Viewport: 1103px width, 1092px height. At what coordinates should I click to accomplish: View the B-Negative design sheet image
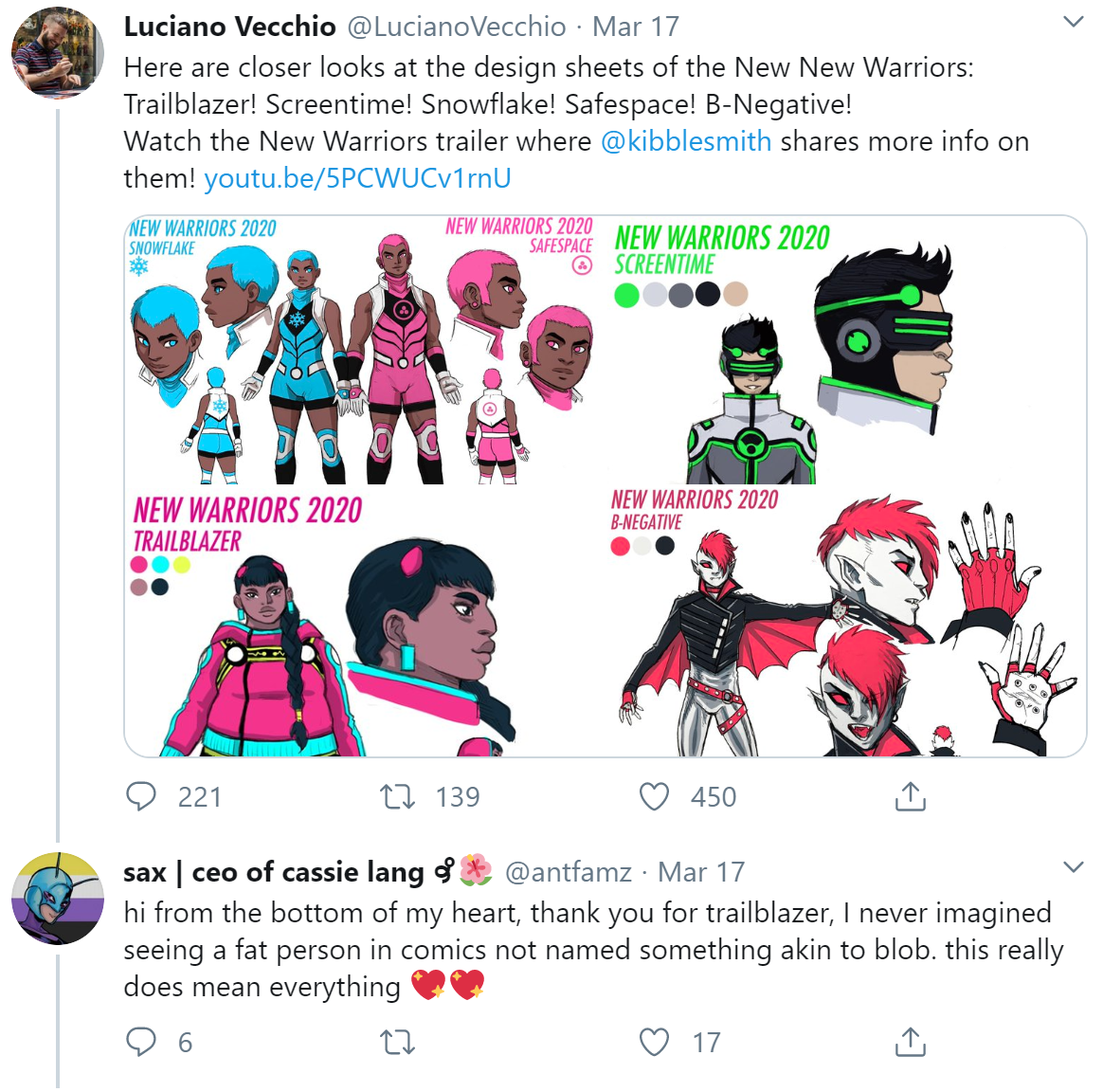tap(847, 622)
